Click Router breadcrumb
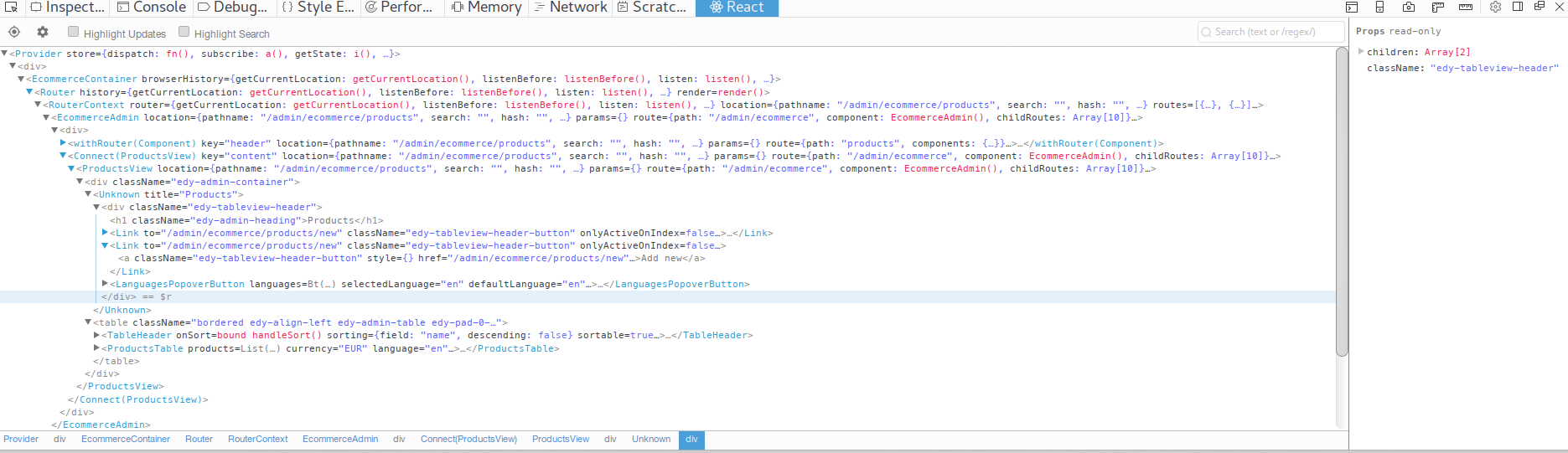This screenshot has height=453, width=1568. tap(199, 439)
